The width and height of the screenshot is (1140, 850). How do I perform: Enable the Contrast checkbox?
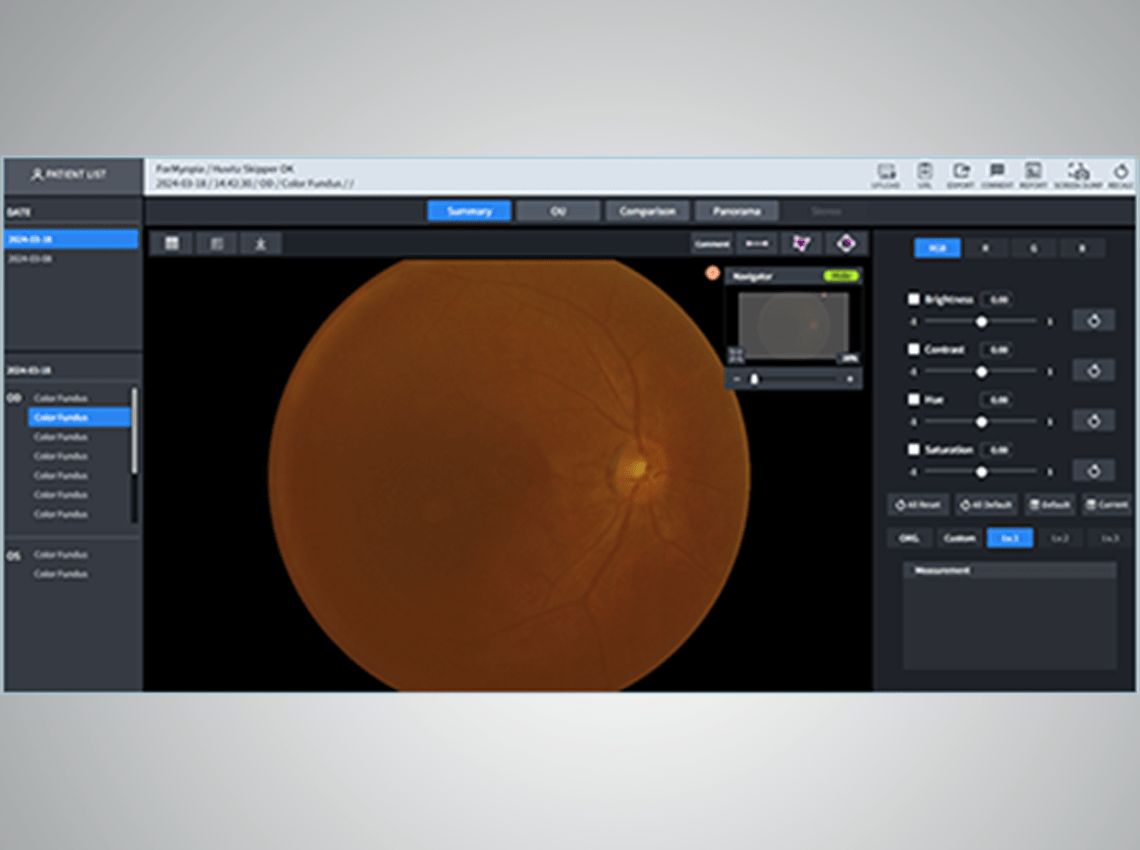click(914, 349)
